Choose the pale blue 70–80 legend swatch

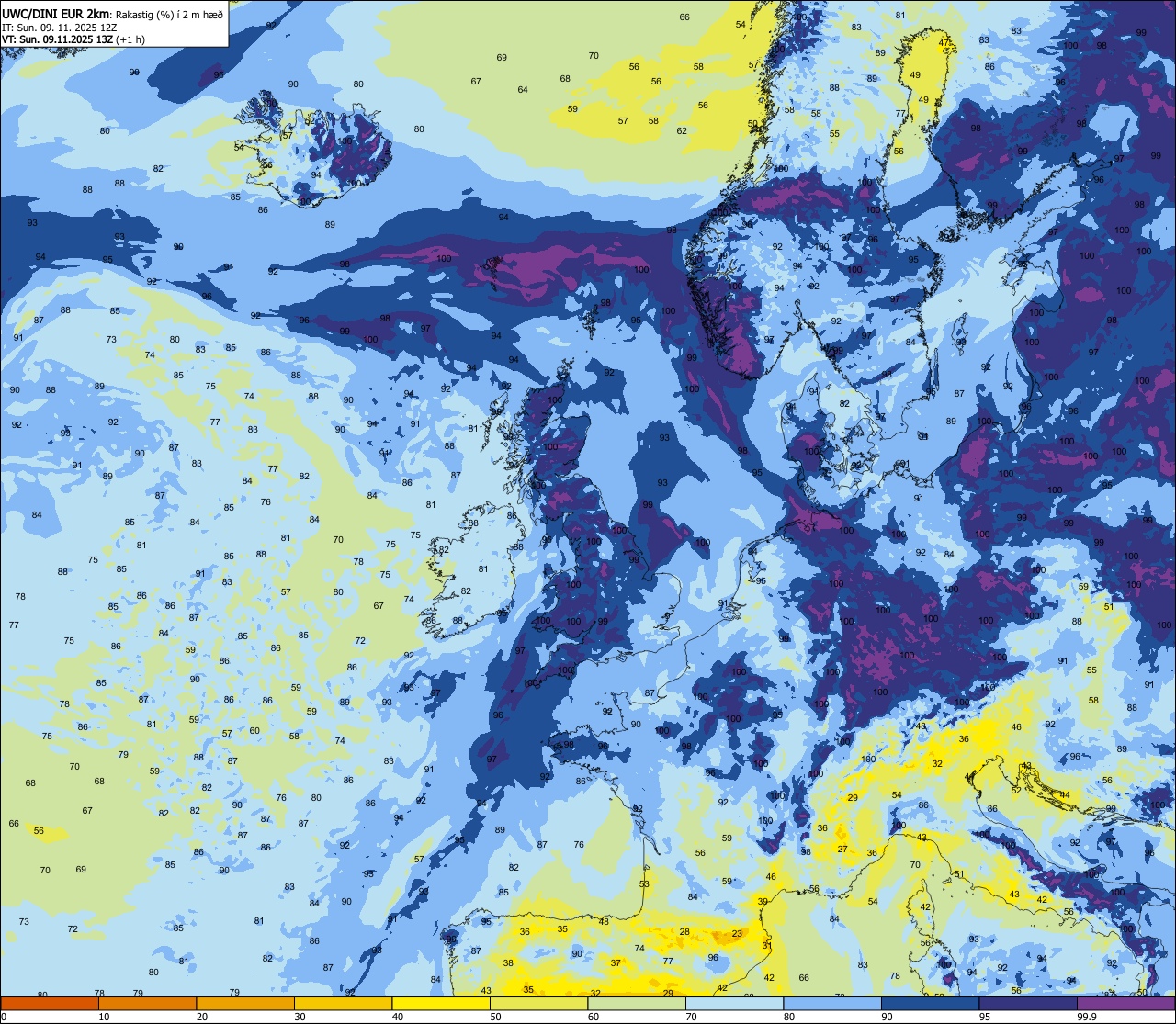(734, 1003)
